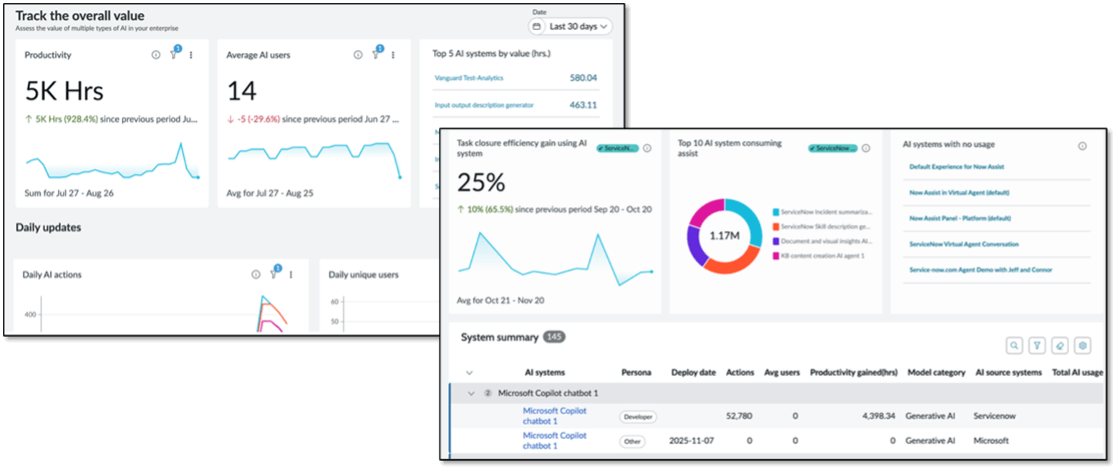Open the Last 30 days date dropdown
Viewport: 1118px width, 472px height.
570,27
